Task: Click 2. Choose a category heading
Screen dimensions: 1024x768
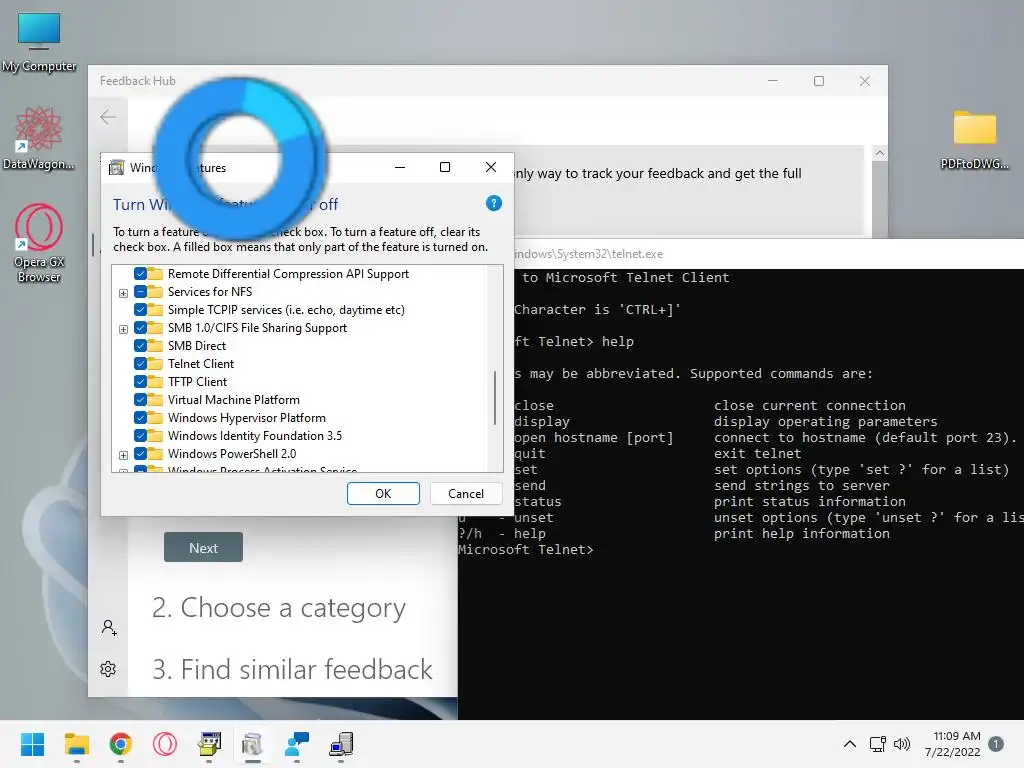Action: click(x=279, y=607)
